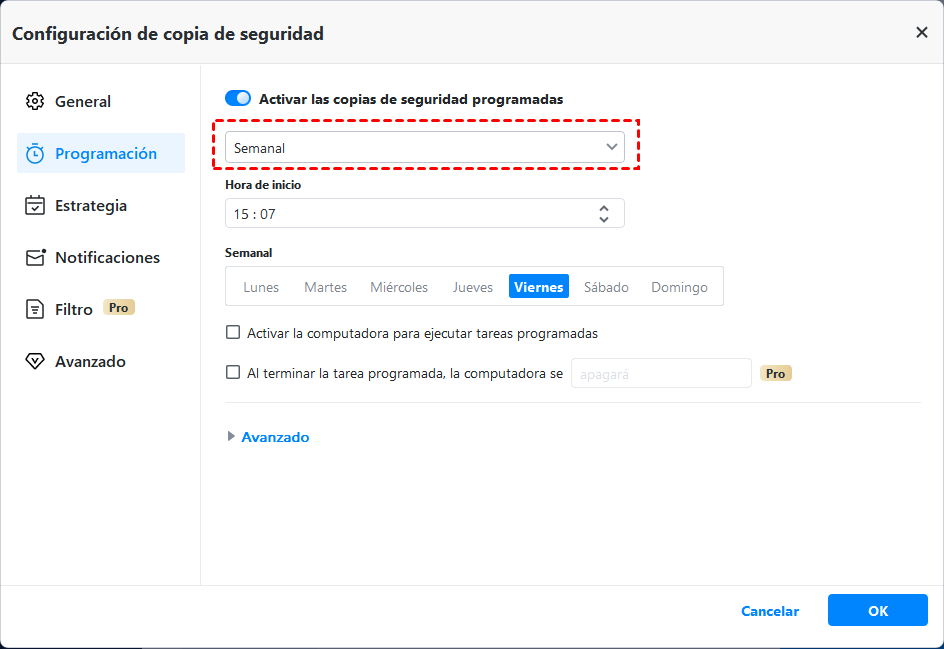Click the General gear icon
The height and width of the screenshot is (649, 944).
click(35, 101)
